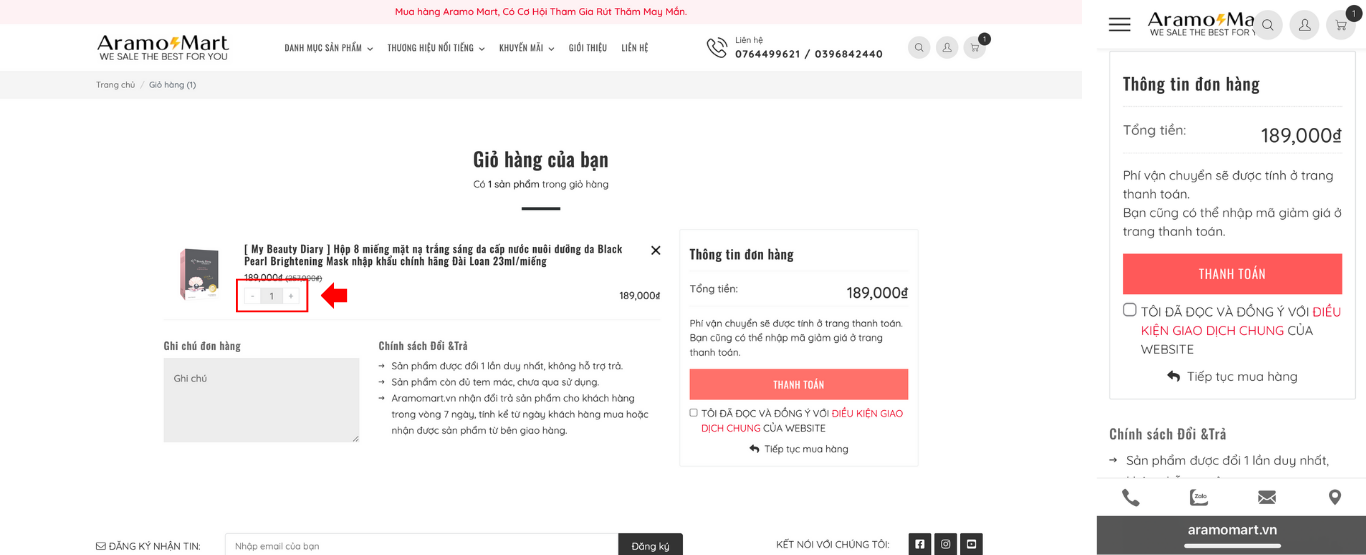Click the desktop THANH TOÁN button
1366x555 pixels.
[x=798, y=384]
